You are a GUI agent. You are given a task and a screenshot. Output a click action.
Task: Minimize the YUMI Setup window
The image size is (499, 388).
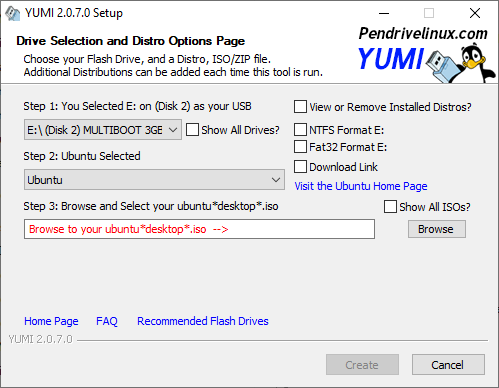(384, 13)
